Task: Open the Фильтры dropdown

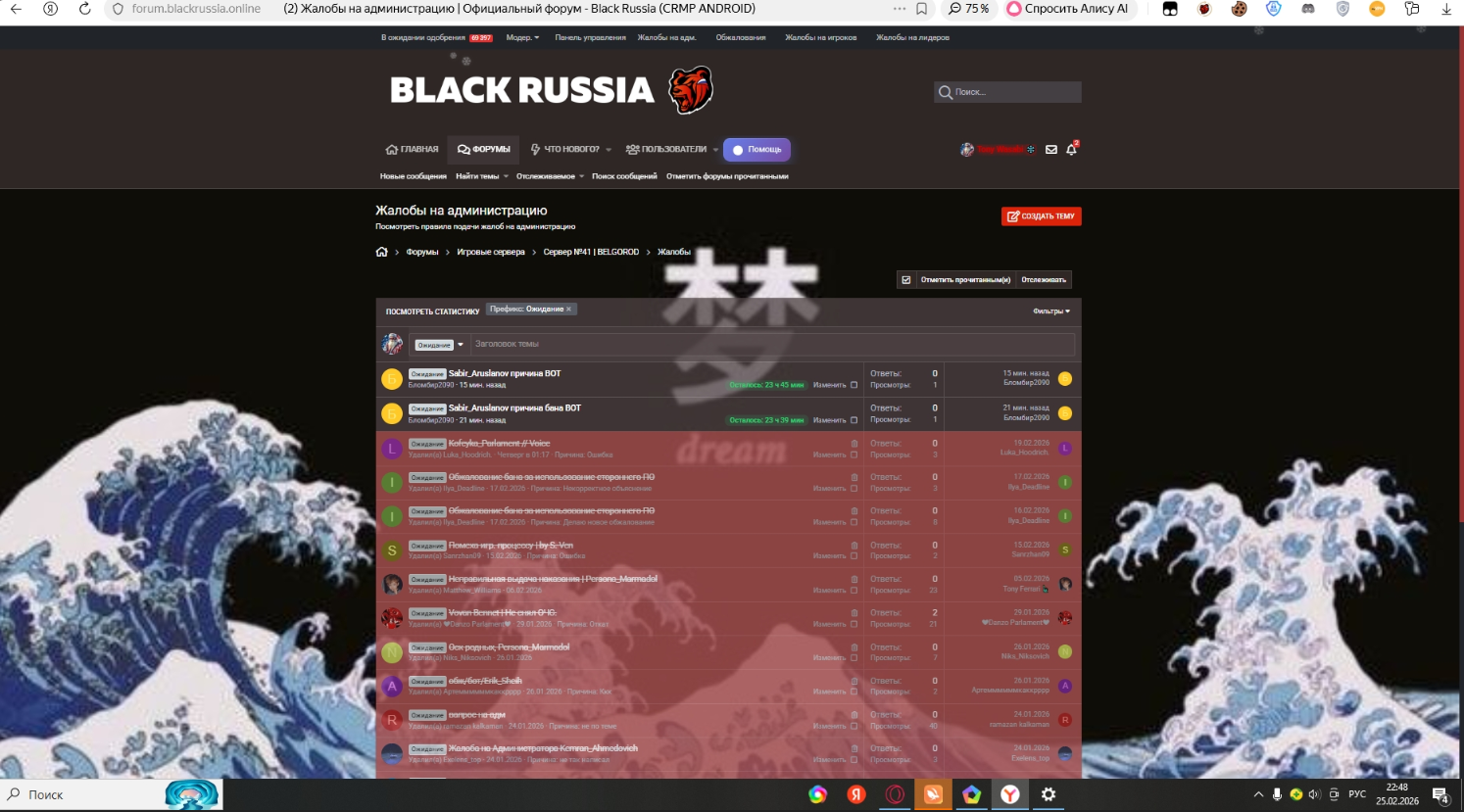Action: (1051, 311)
